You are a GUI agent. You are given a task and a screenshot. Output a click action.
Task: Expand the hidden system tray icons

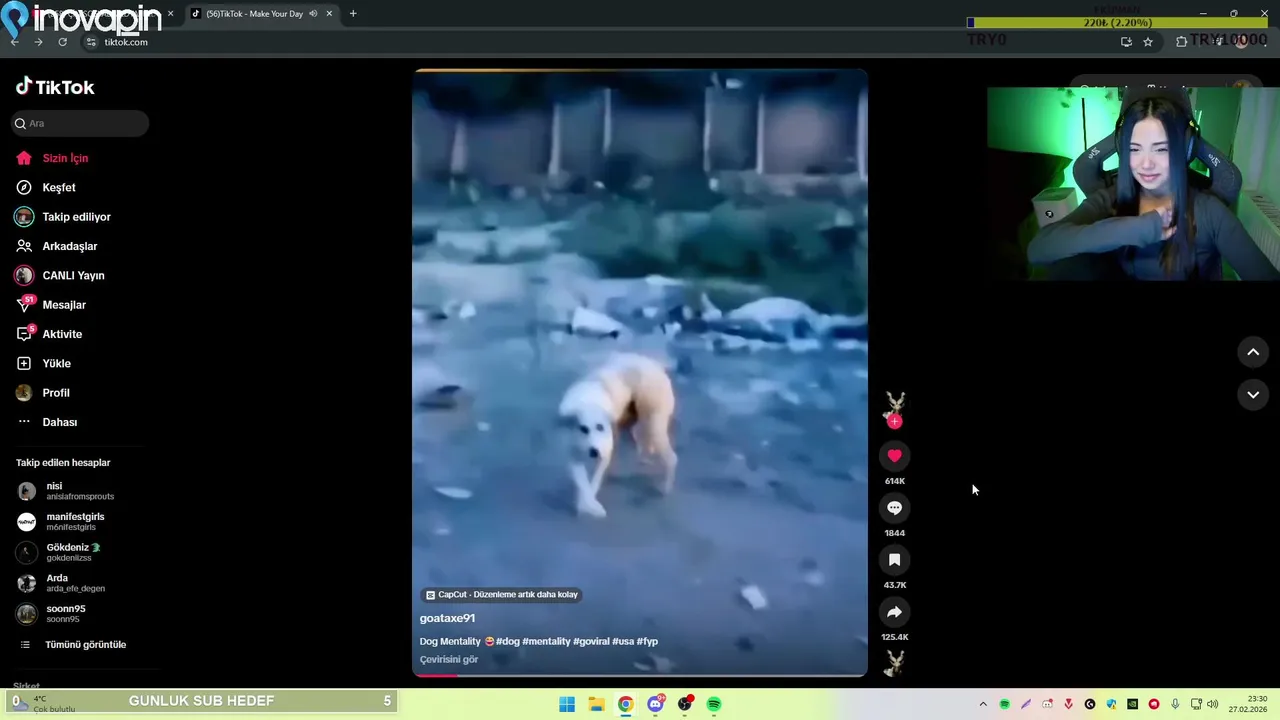coord(983,704)
